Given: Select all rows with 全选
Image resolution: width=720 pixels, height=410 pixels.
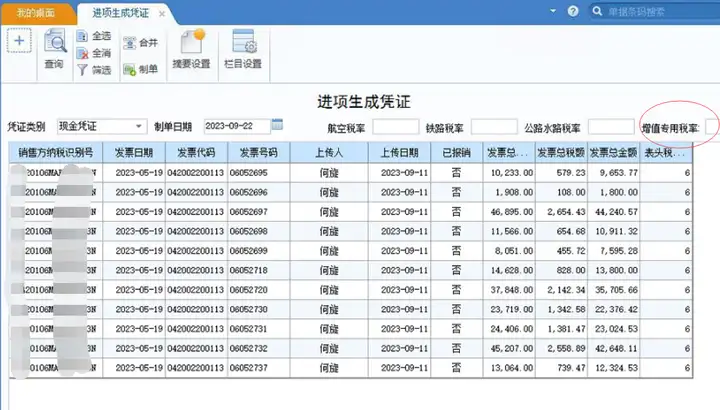Looking at the screenshot, I should pos(94,36).
